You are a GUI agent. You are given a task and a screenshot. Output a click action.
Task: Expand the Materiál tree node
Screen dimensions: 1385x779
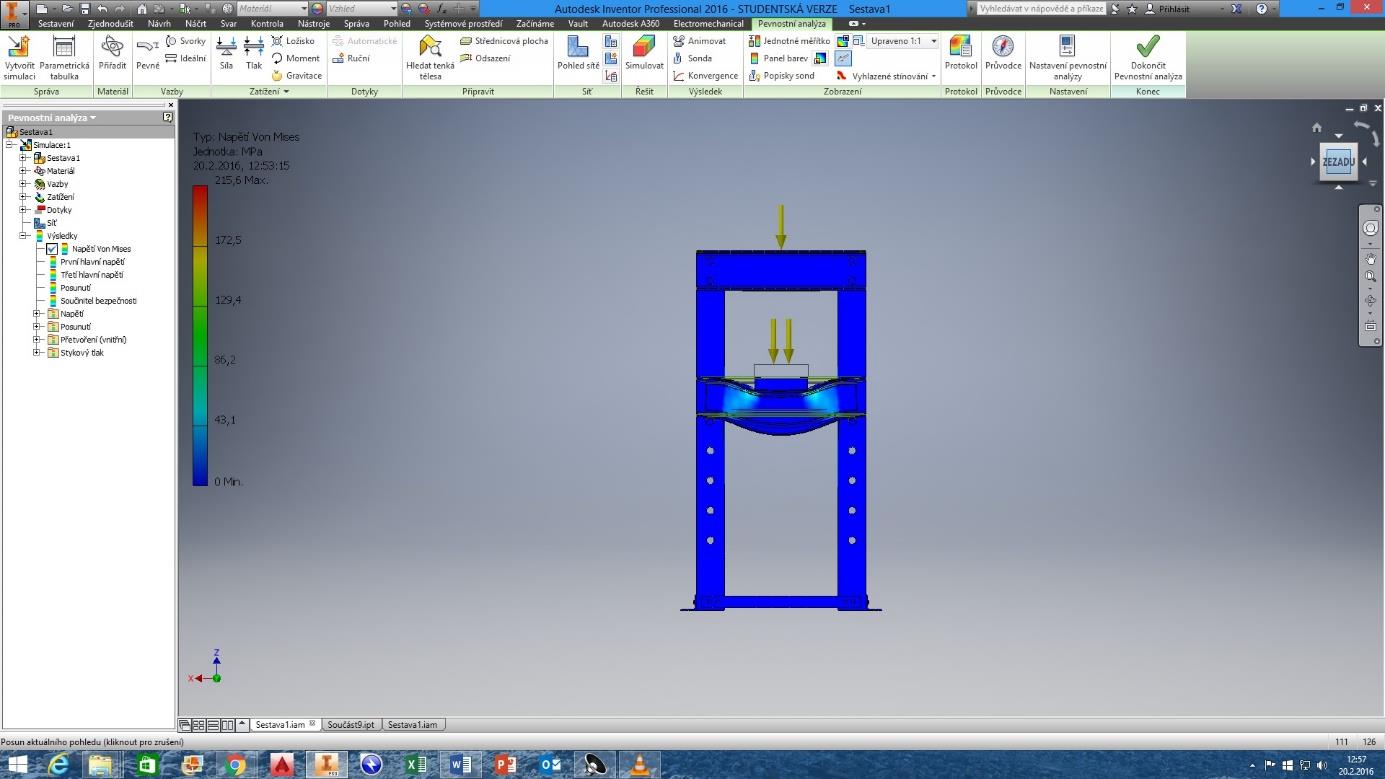(23, 171)
